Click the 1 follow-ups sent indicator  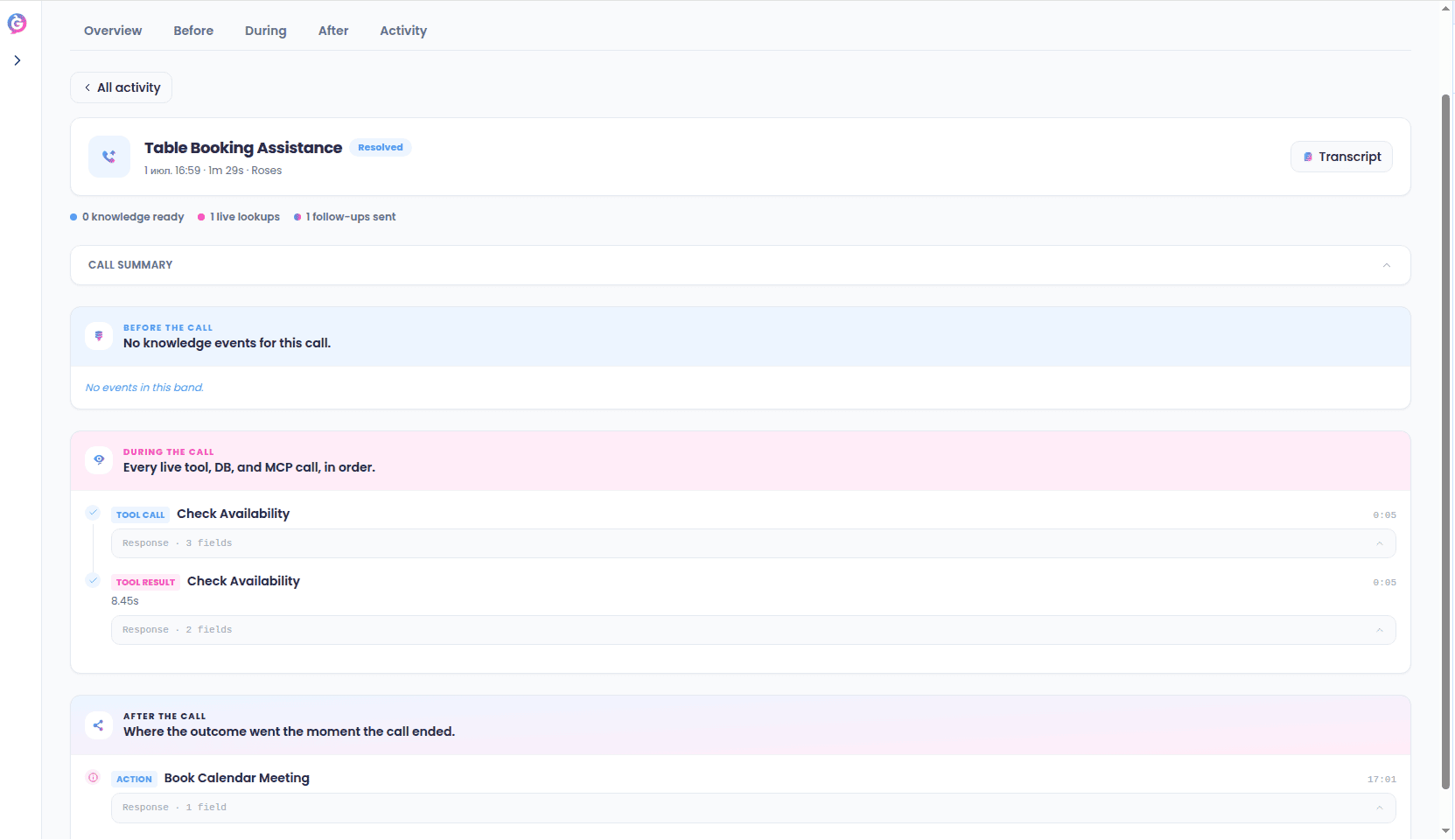point(346,217)
